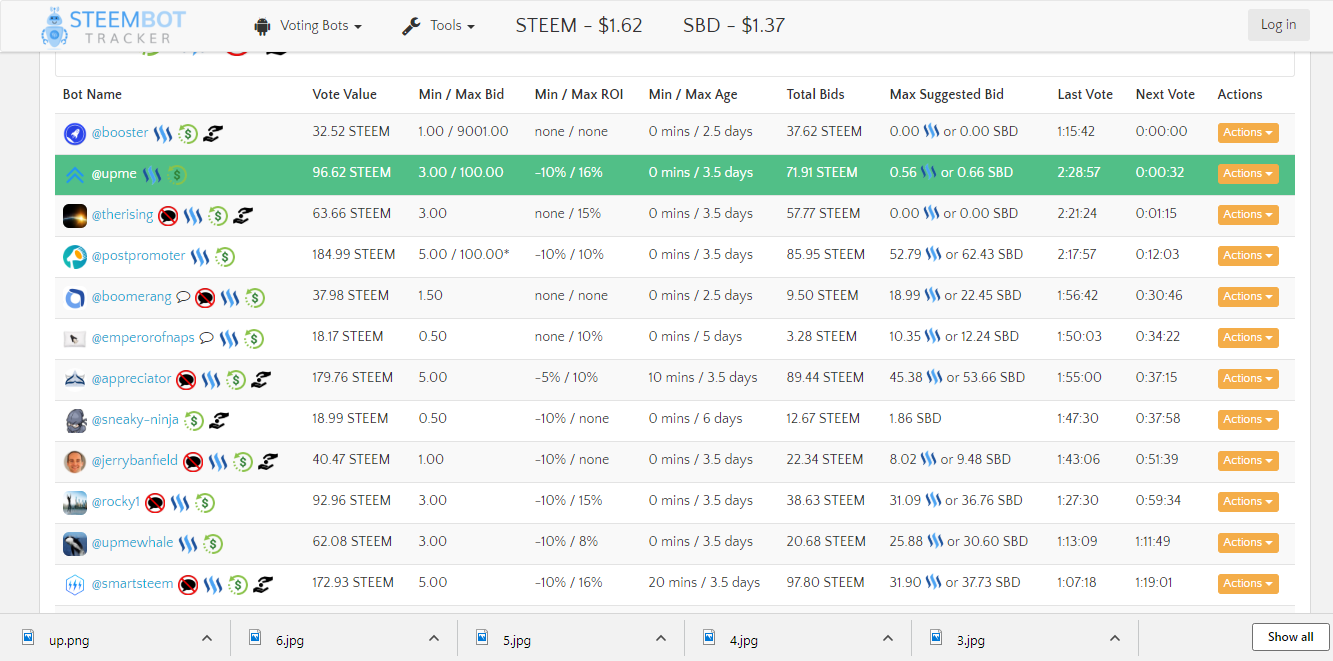The width and height of the screenshot is (1333, 661).
Task: Click the Vote Value column header
Action: click(345, 94)
